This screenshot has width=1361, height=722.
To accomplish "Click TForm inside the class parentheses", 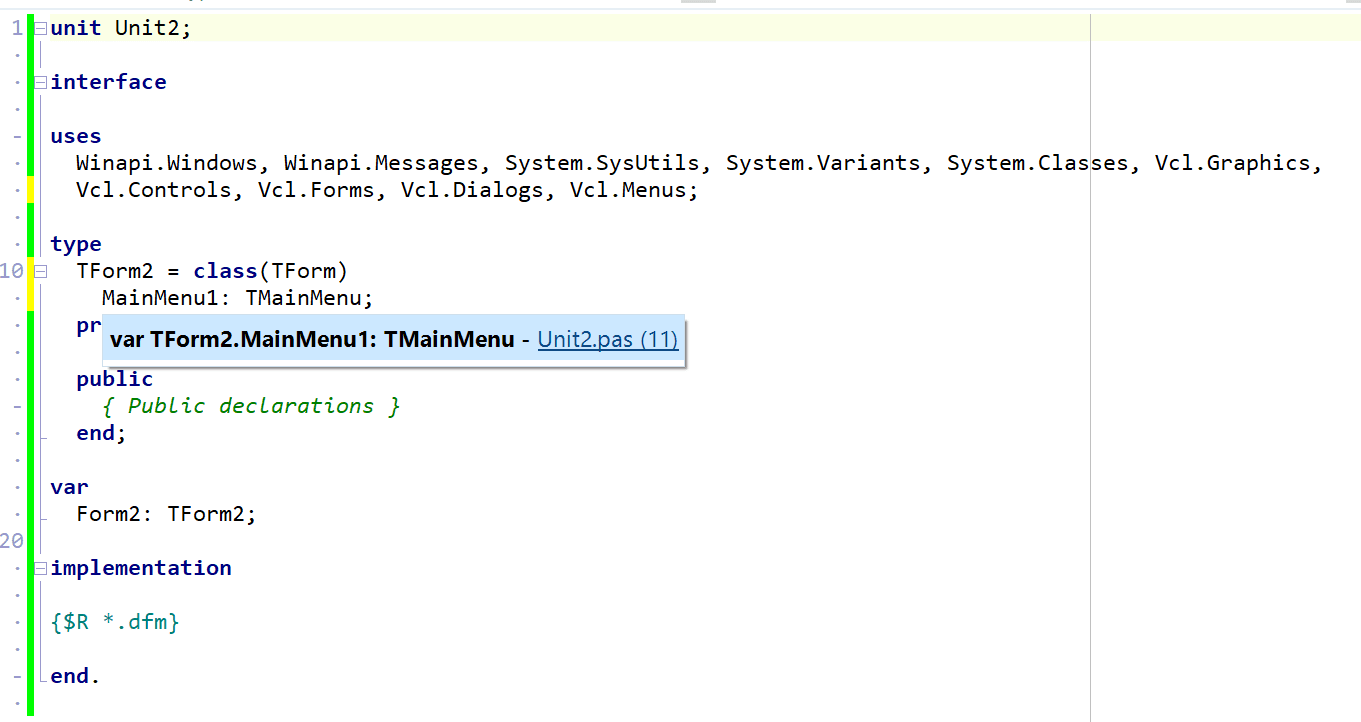I will [x=303, y=271].
